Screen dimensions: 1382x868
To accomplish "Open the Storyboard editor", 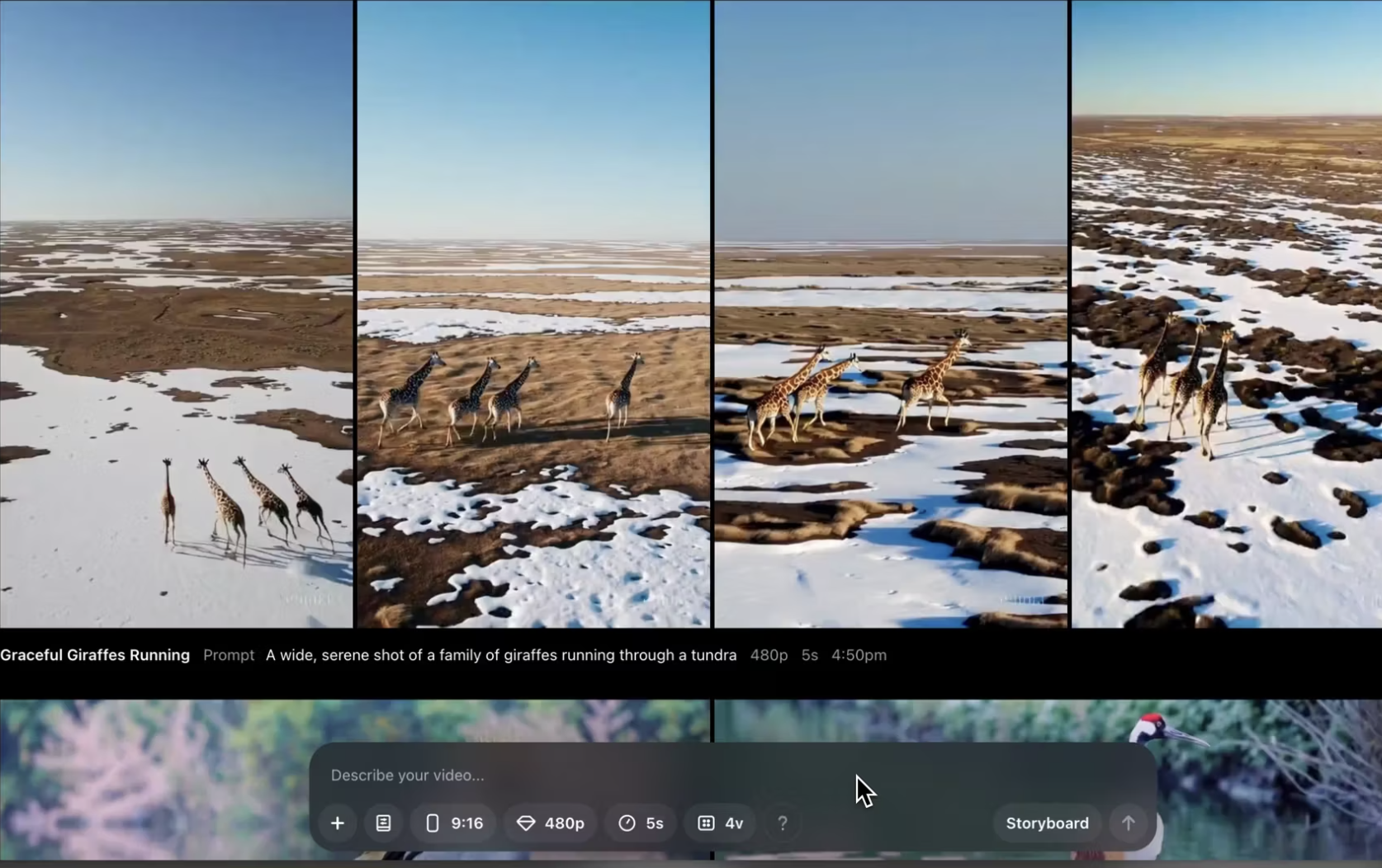I will [1047, 823].
